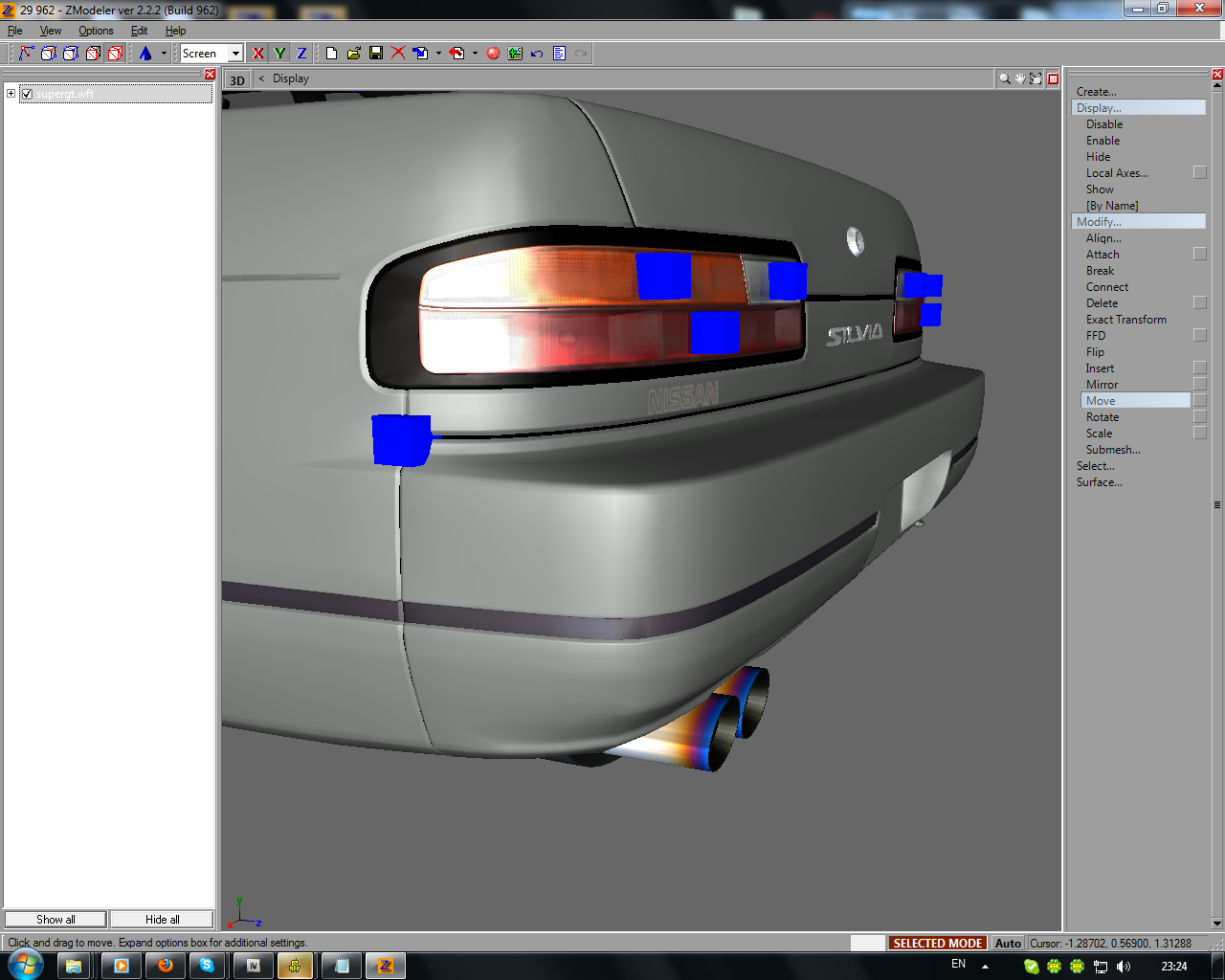Click the Redo arrow icon
1225x980 pixels.
click(581, 54)
